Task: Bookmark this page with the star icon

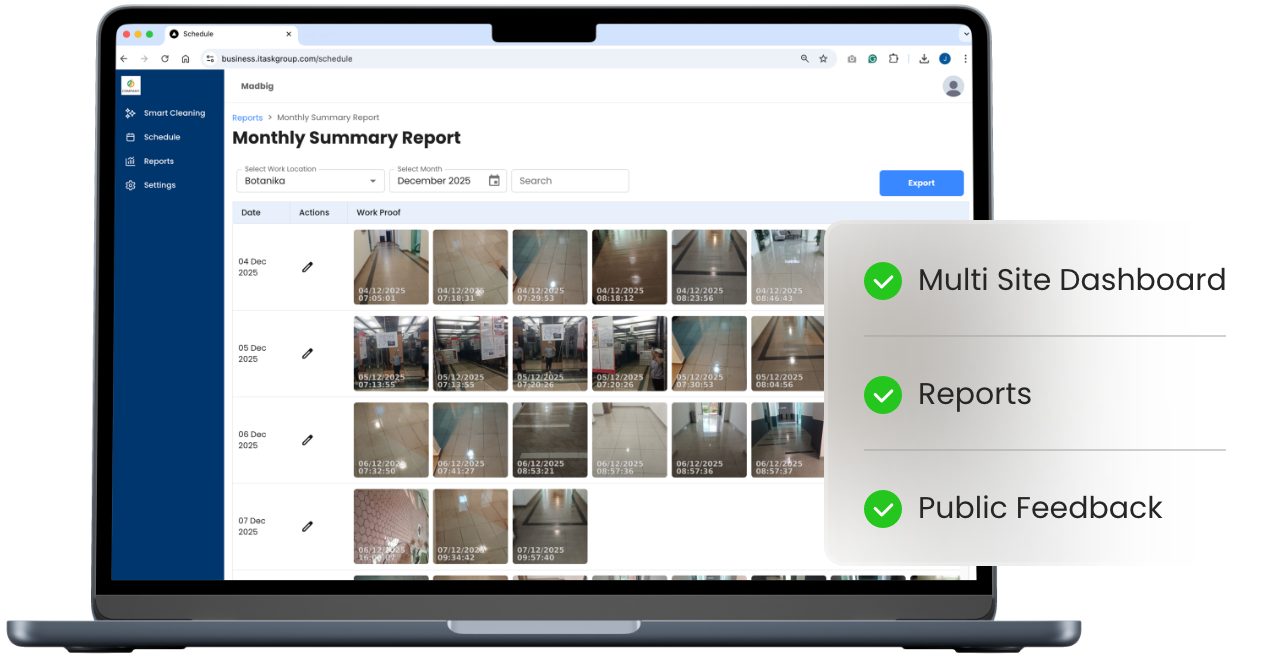Action: point(823,59)
